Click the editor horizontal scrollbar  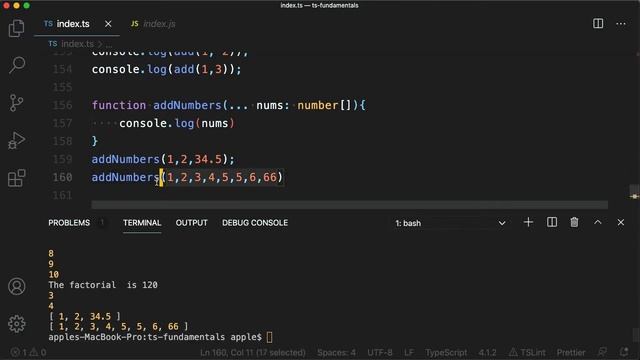pos(349,204)
